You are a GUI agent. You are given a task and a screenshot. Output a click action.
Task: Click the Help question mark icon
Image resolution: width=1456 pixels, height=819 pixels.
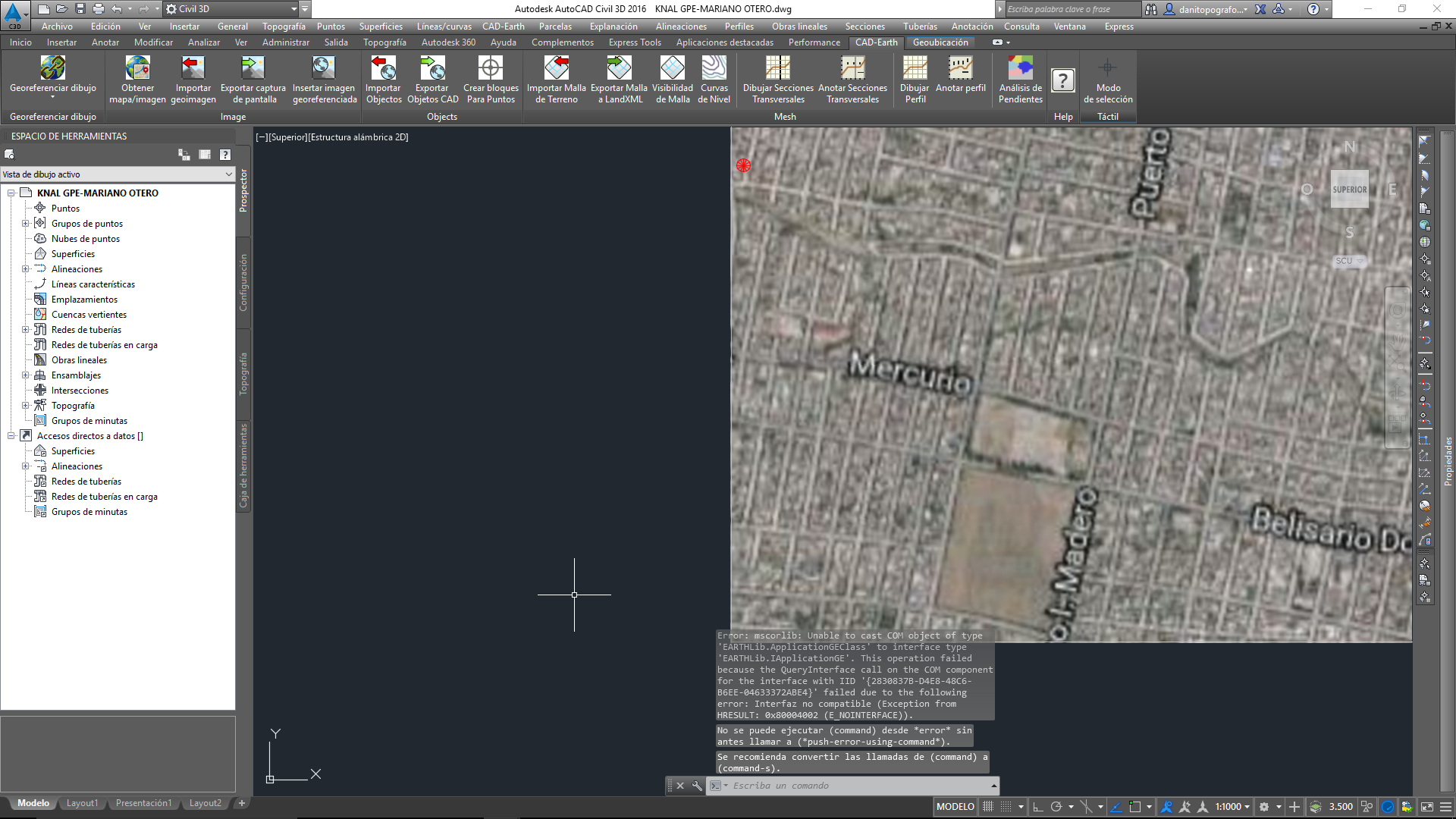(1063, 80)
